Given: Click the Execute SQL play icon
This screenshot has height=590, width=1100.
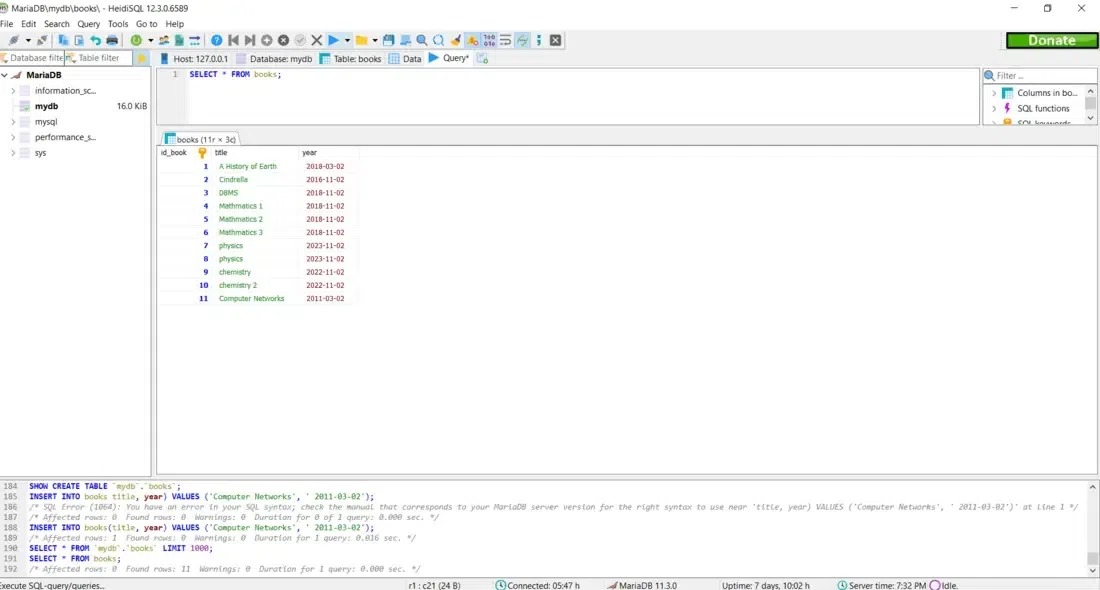Looking at the screenshot, I should [x=334, y=40].
